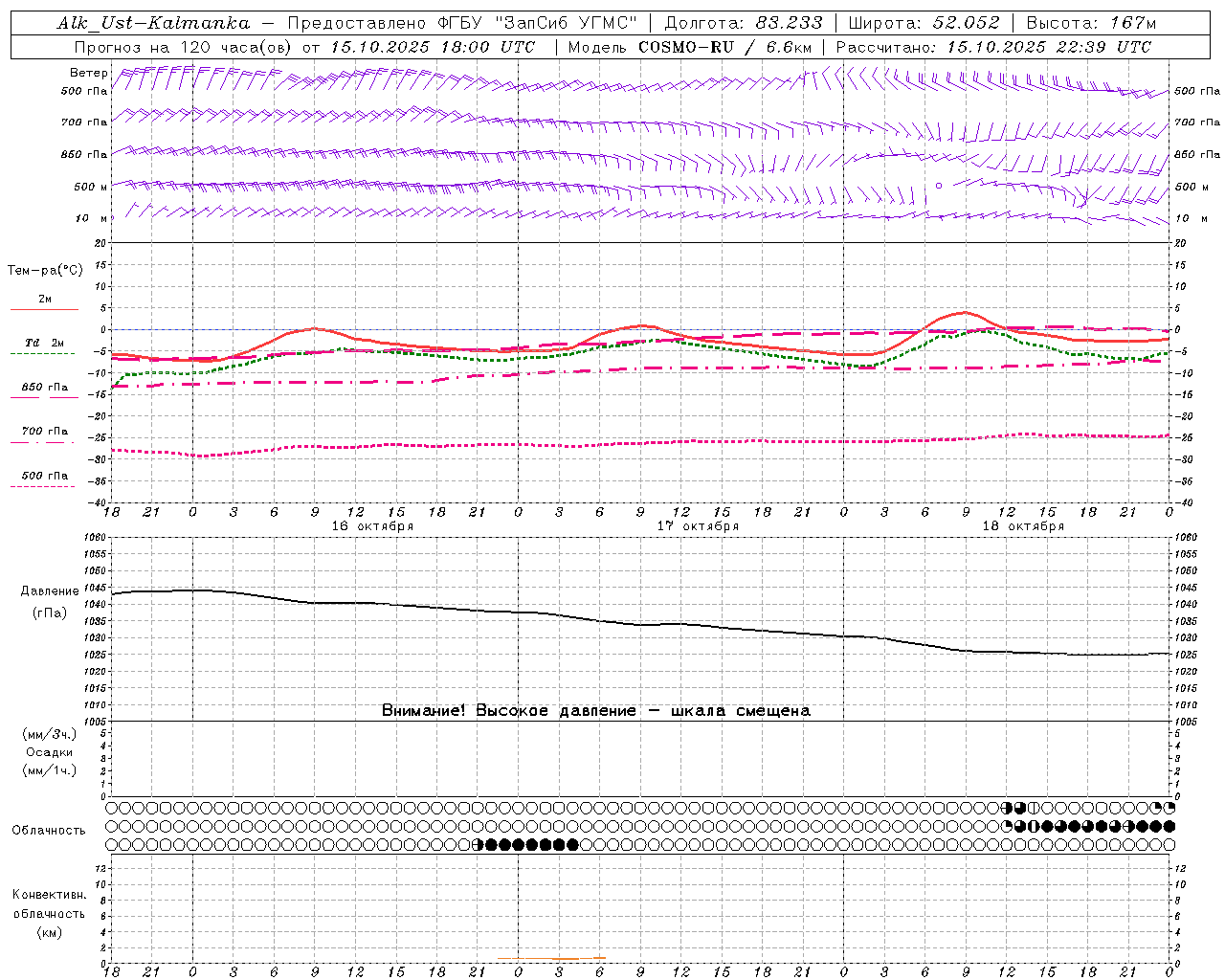Click the warning Внимание! Высокое давление — шкала смещена
Screen dimensions: 1225x980
[596, 710]
